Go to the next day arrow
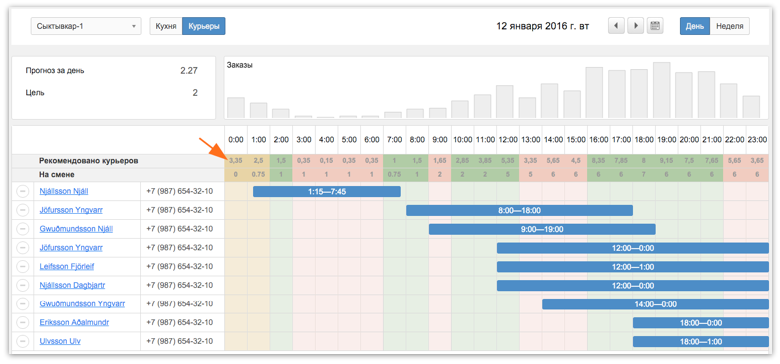This screenshot has height=364, width=780. coord(636,26)
